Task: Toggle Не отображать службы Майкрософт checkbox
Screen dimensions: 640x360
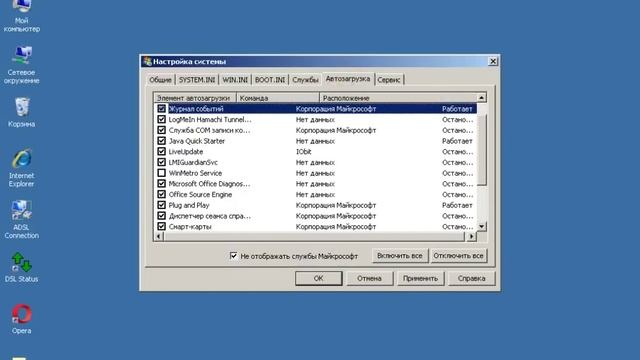Action: (233, 256)
